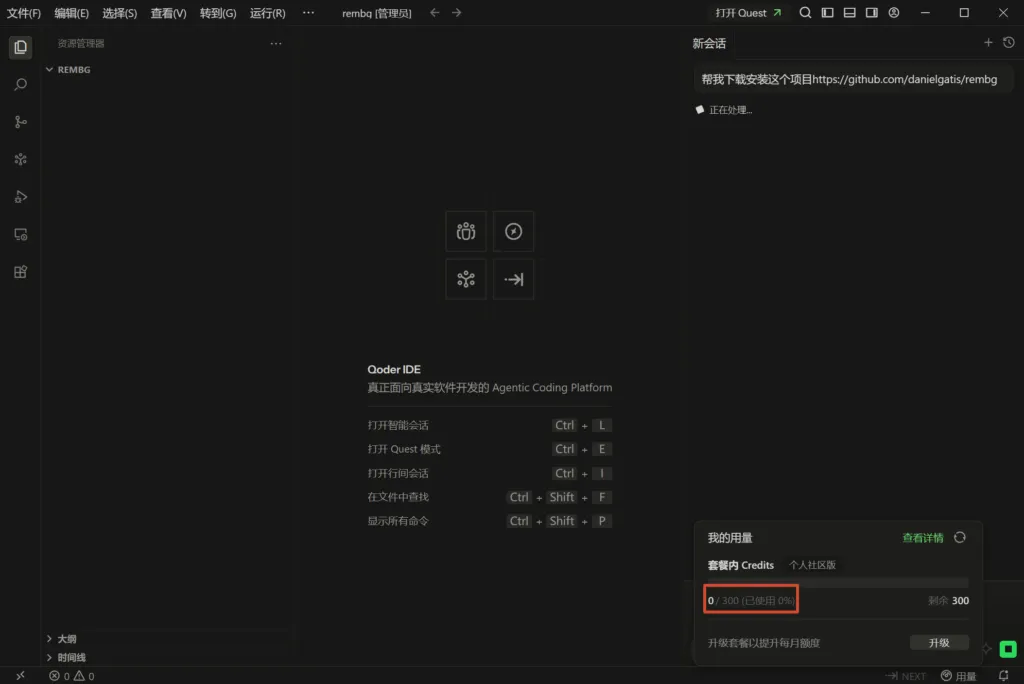Click the tab-arrow tile in the welcome center
Viewport: 1024px width, 684px height.
[x=513, y=280]
